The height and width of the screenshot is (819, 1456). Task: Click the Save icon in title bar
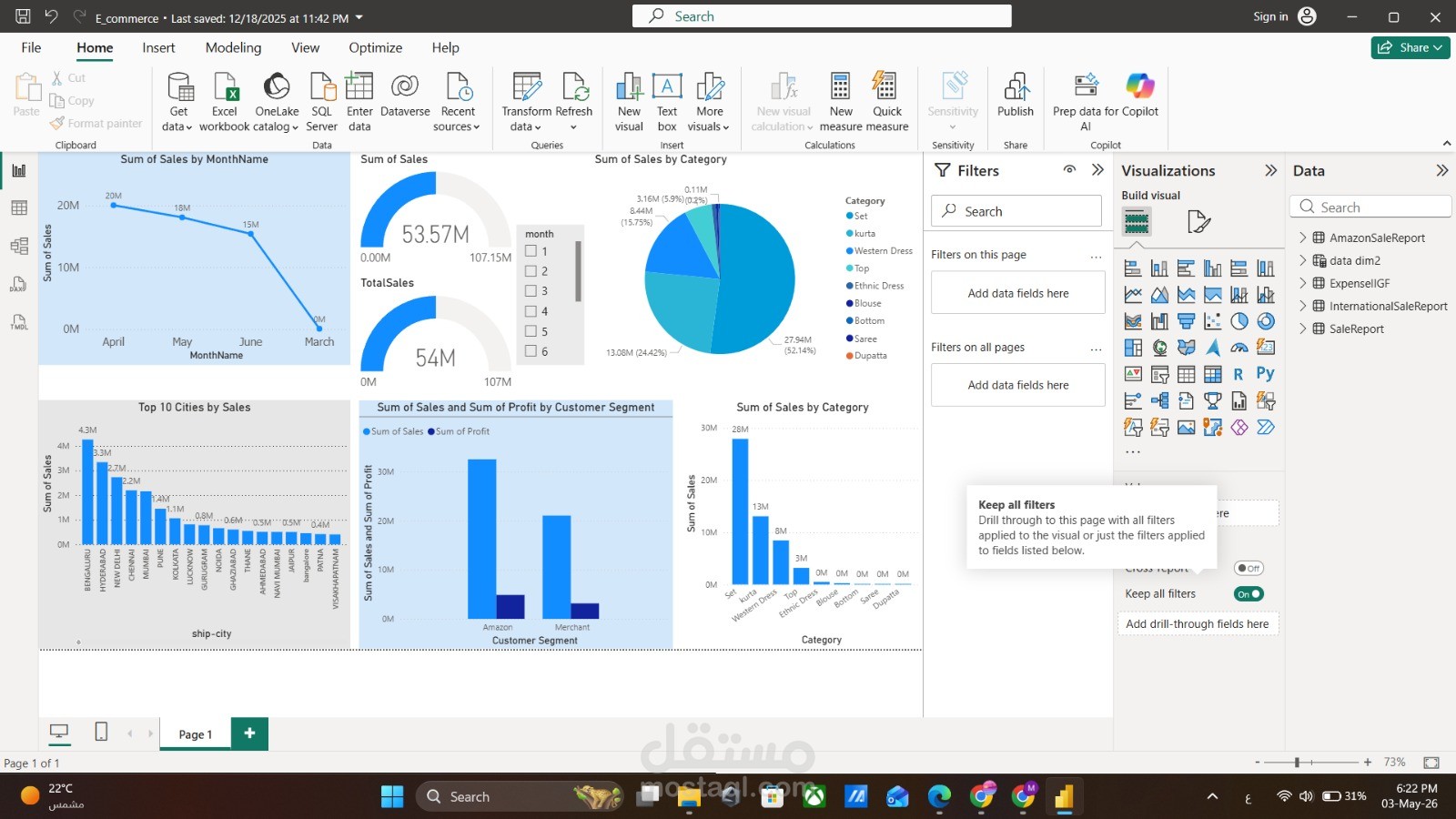(23, 16)
